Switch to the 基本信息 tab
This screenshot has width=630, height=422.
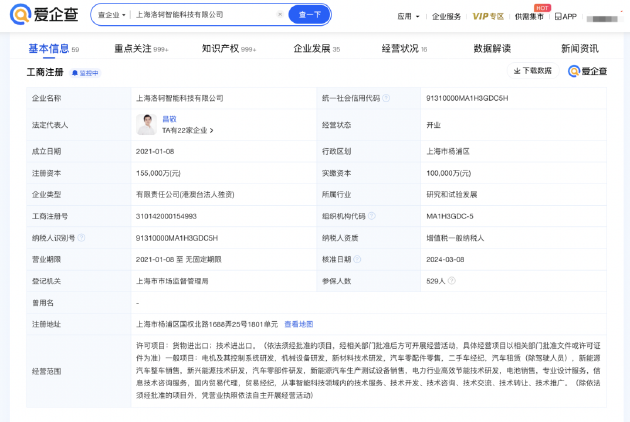(53, 49)
